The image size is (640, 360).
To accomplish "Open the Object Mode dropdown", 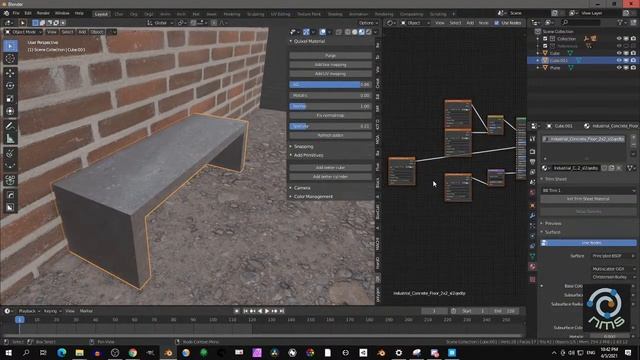I will tap(23, 32).
